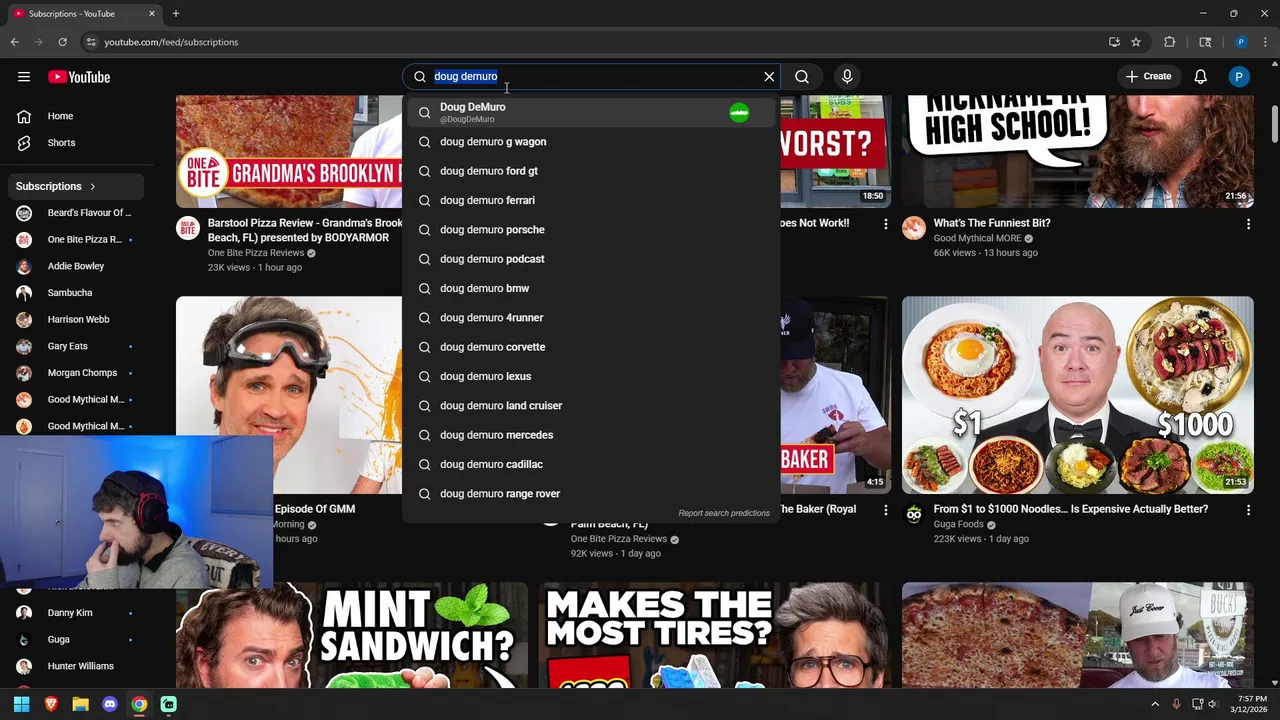Viewport: 1280px width, 720px height.
Task: Open Morgan Chomps subscription
Action: [76, 373]
